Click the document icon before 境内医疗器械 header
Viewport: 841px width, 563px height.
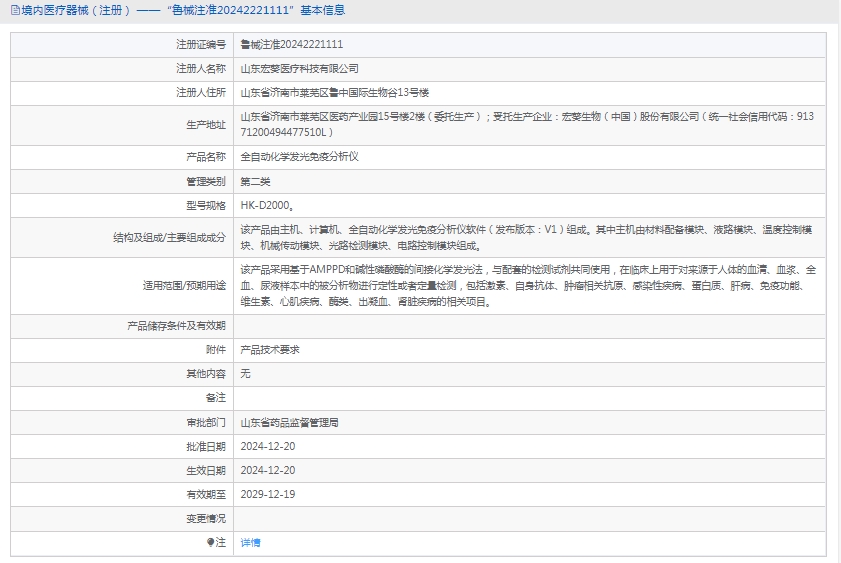click(14, 11)
